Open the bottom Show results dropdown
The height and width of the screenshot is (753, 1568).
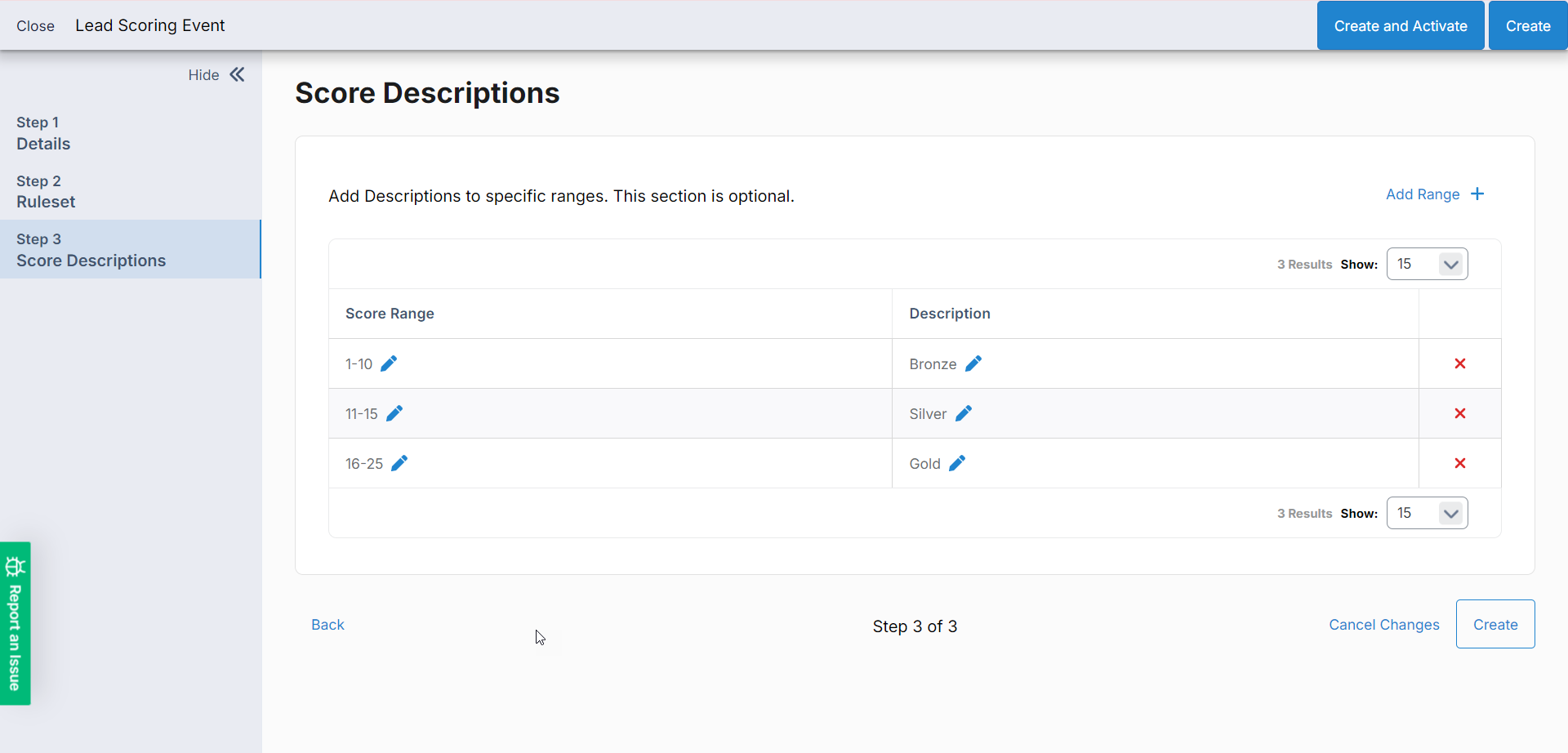point(1427,513)
